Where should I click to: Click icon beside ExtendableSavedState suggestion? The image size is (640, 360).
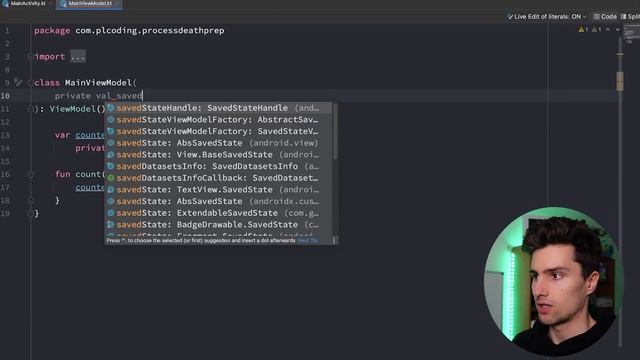(111, 213)
